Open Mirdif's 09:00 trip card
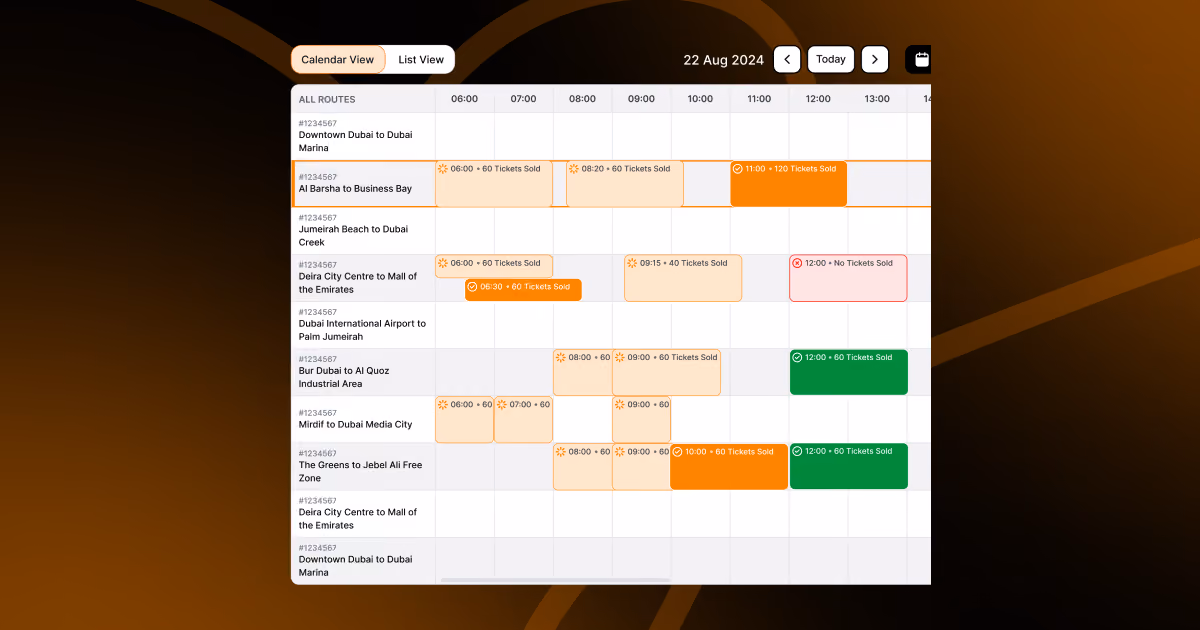 point(641,419)
